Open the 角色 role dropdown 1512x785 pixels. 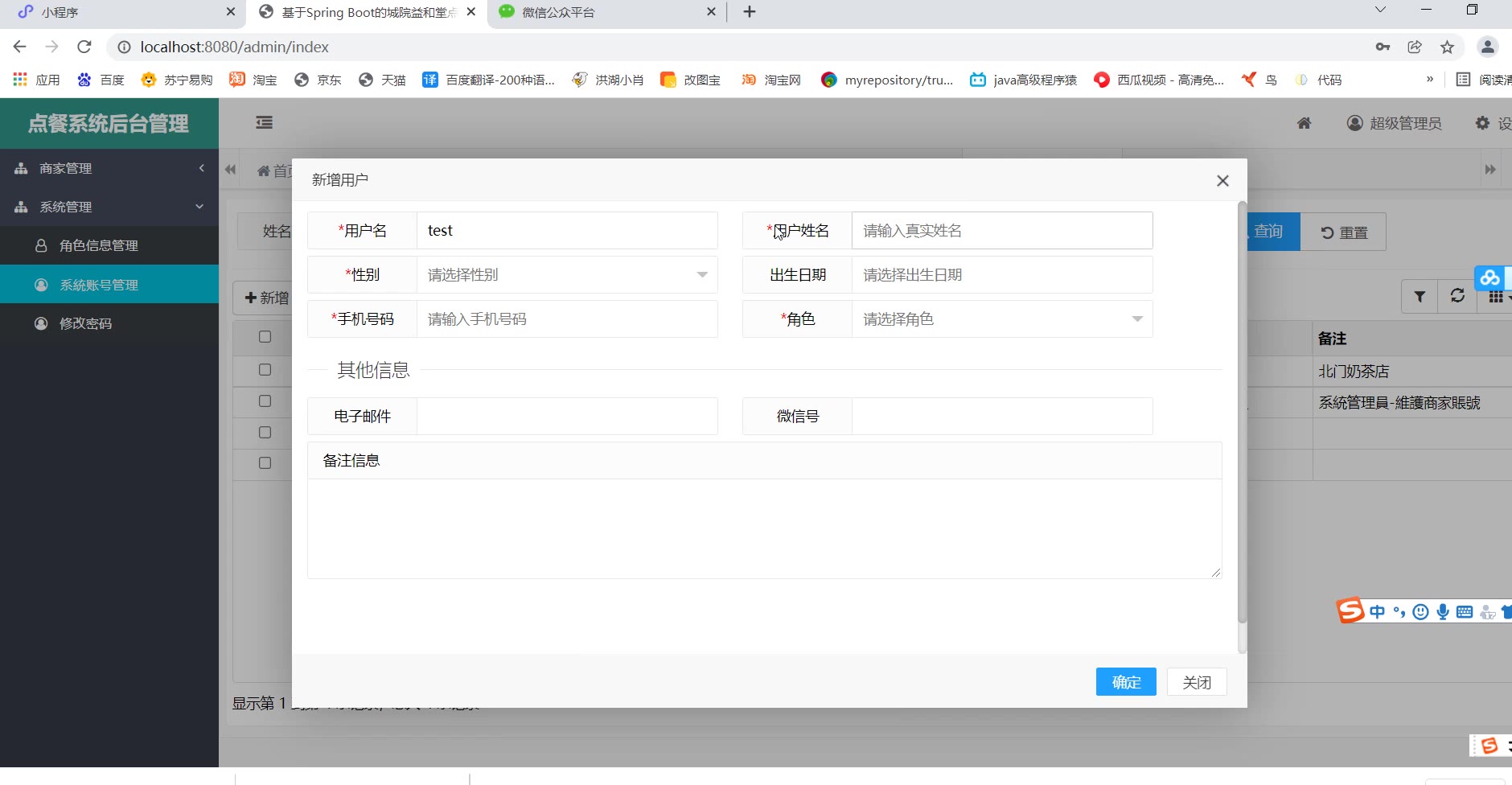(1002, 319)
